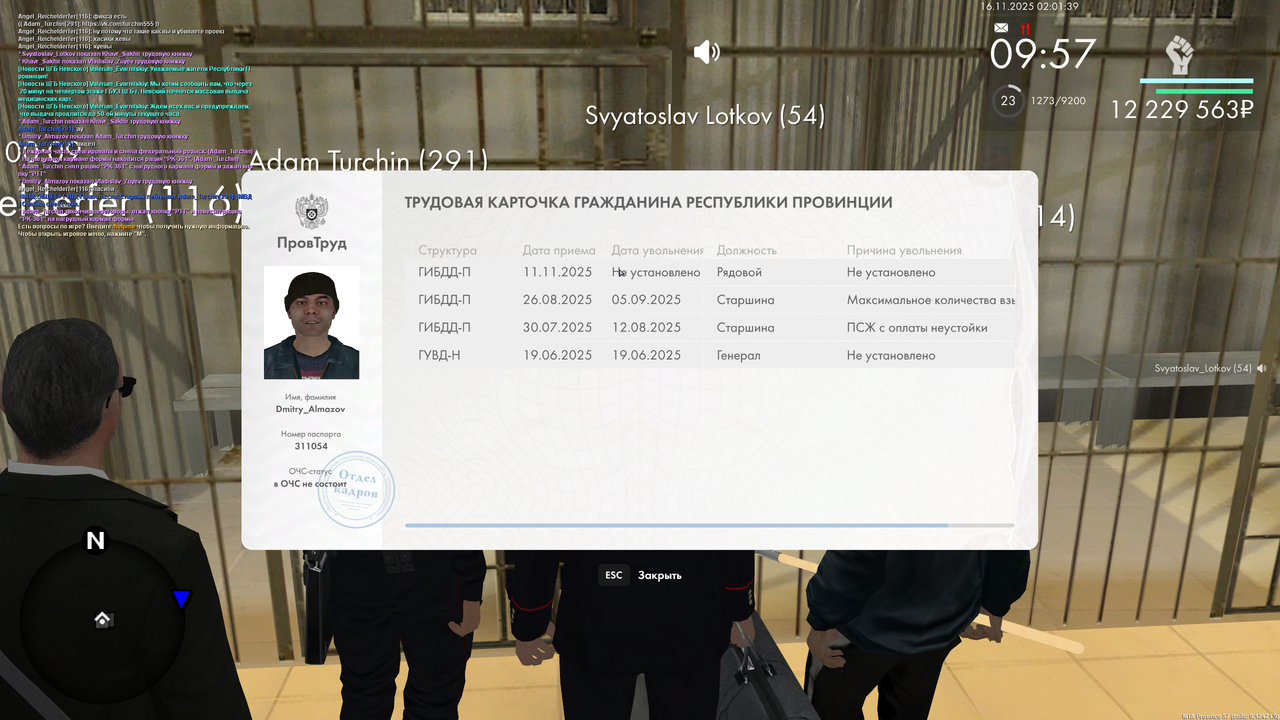Click the status в ОЧС не состоит
This screenshot has width=1280, height=720.
pyautogui.click(x=311, y=483)
